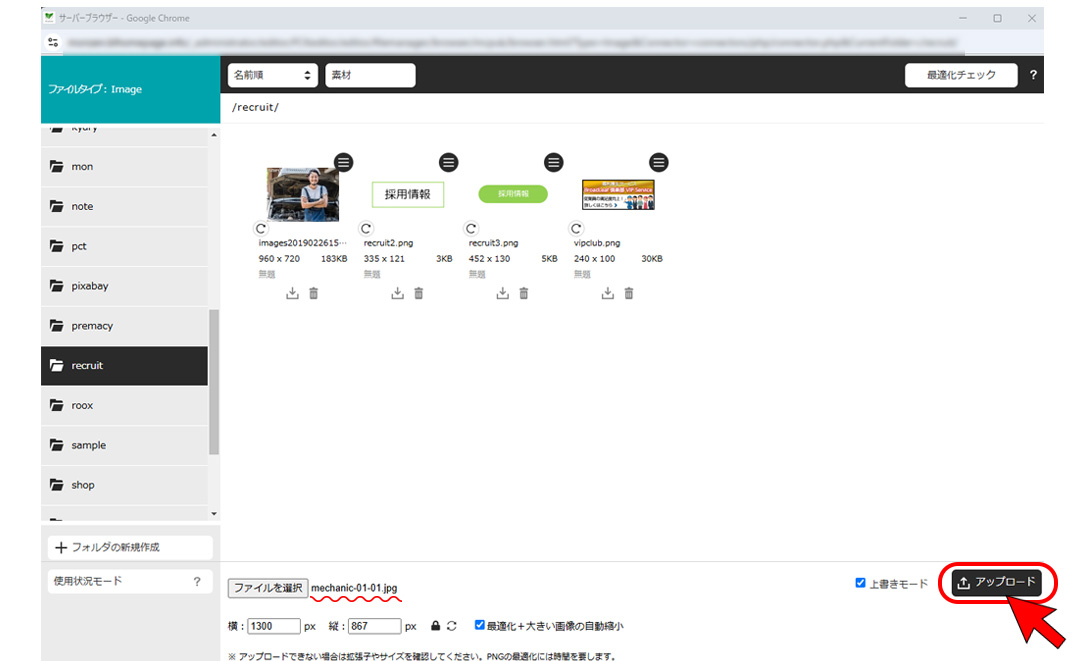Click ファイルを選択 to choose a file

(267, 588)
